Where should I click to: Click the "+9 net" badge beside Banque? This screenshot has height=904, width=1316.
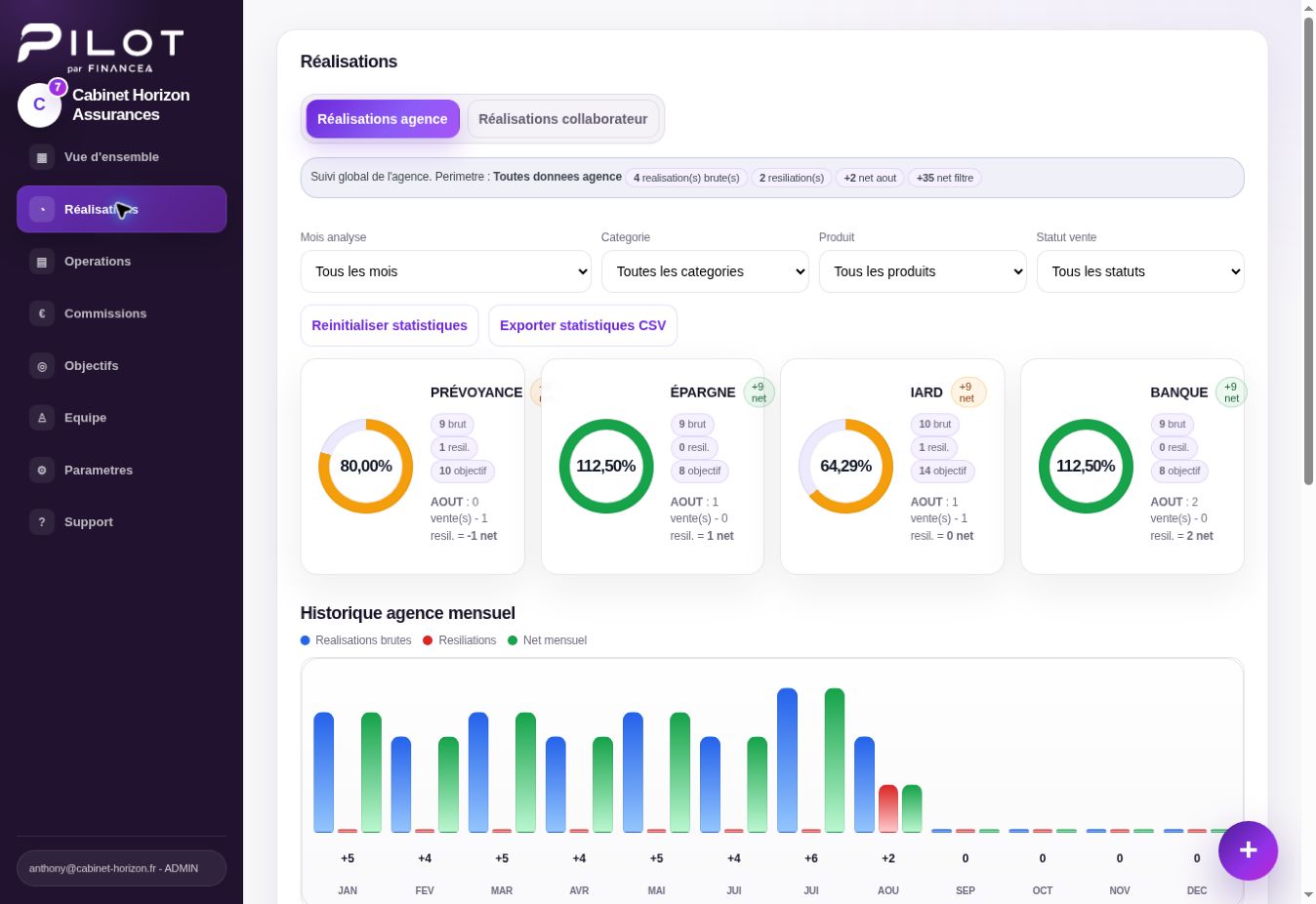pyautogui.click(x=1231, y=392)
